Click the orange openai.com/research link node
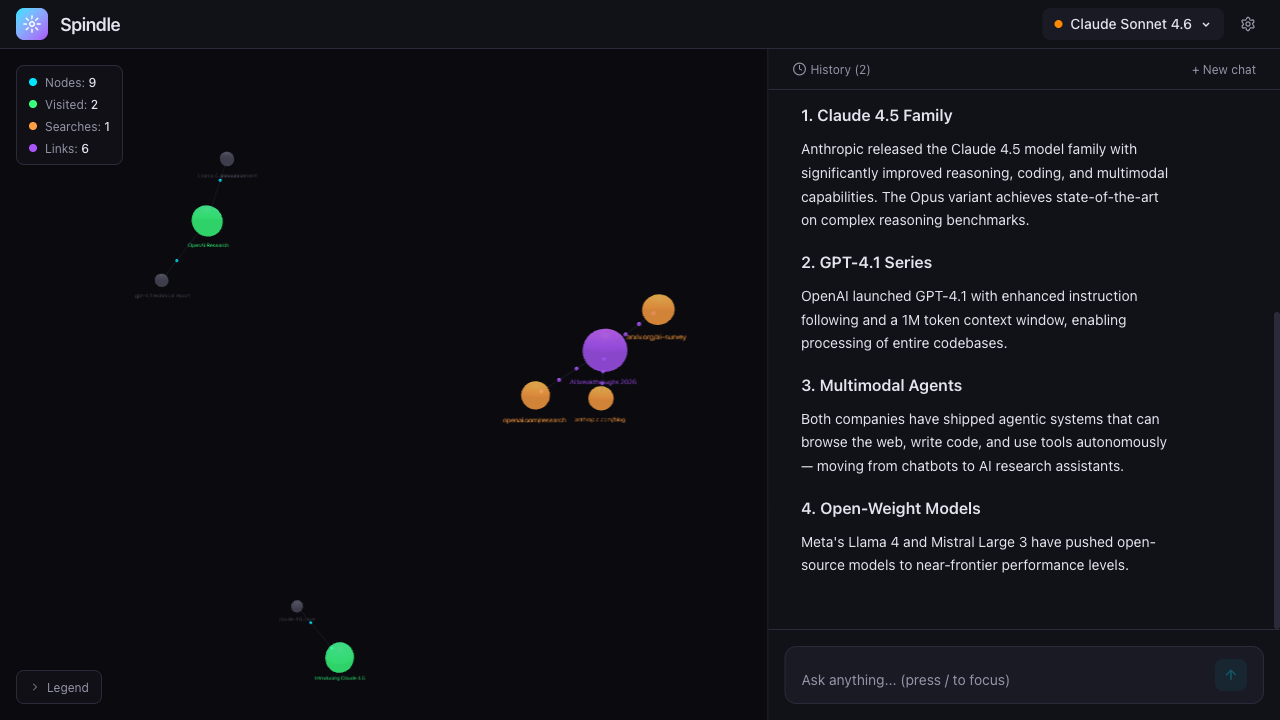Image resolution: width=1280 pixels, height=720 pixels. (x=535, y=396)
